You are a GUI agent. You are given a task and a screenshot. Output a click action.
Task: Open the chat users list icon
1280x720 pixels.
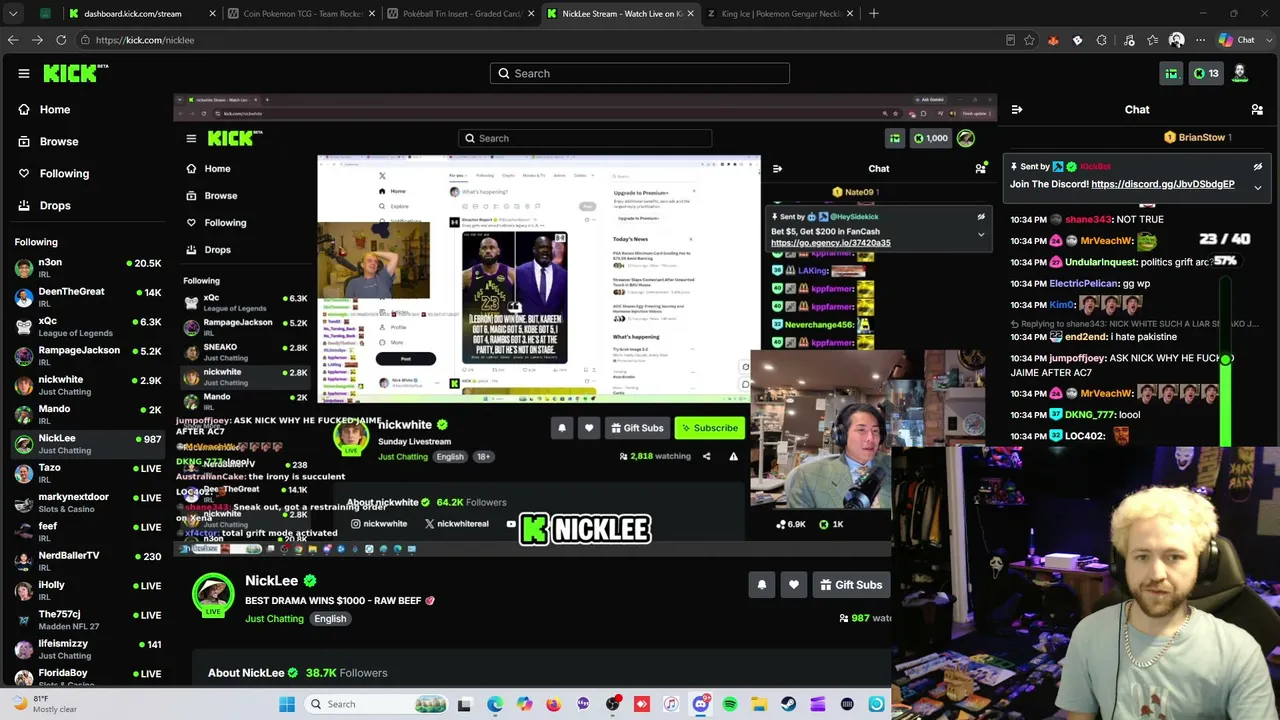1257,110
